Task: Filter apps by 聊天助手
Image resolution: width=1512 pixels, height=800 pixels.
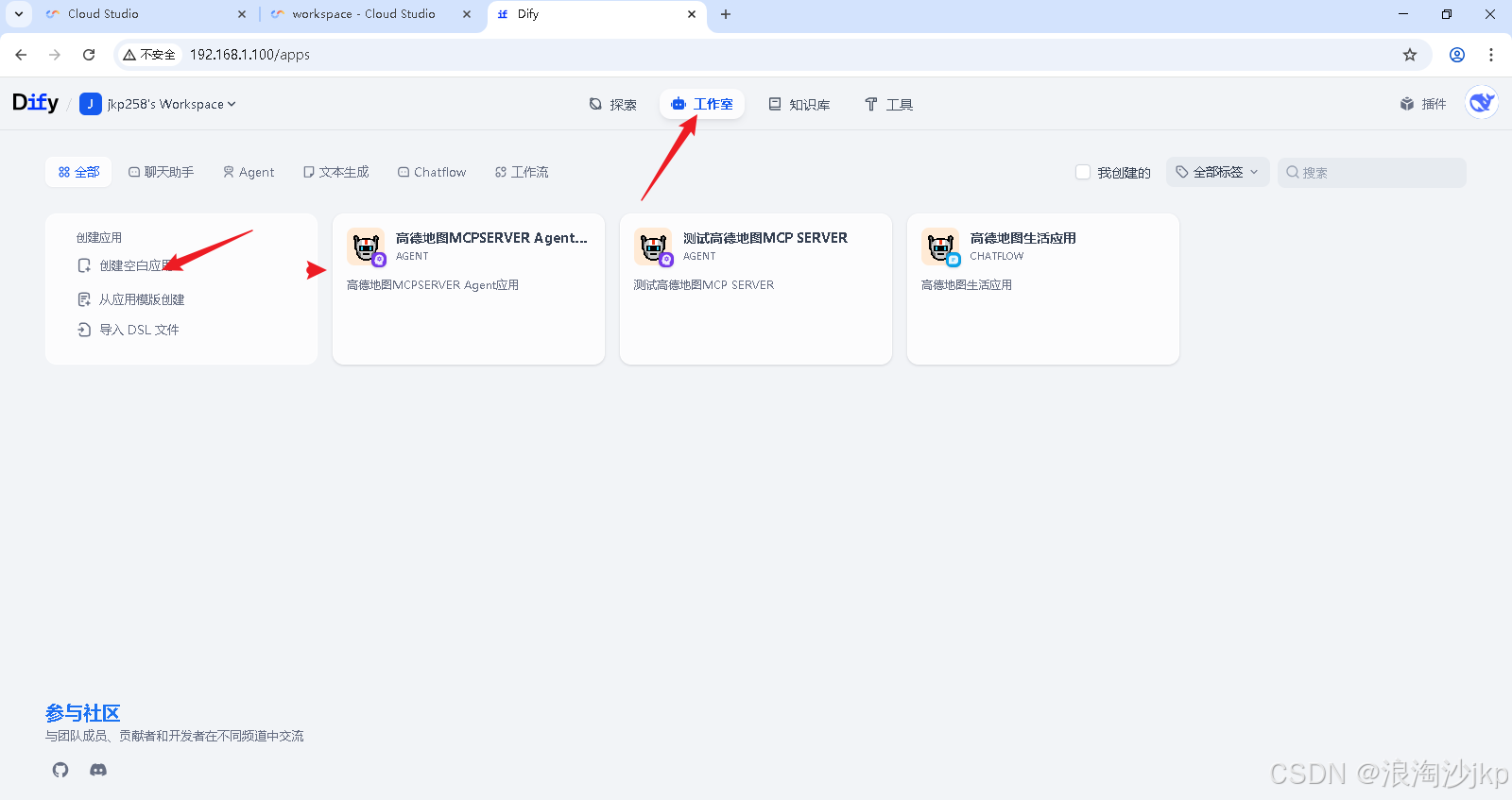Action: pyautogui.click(x=161, y=172)
